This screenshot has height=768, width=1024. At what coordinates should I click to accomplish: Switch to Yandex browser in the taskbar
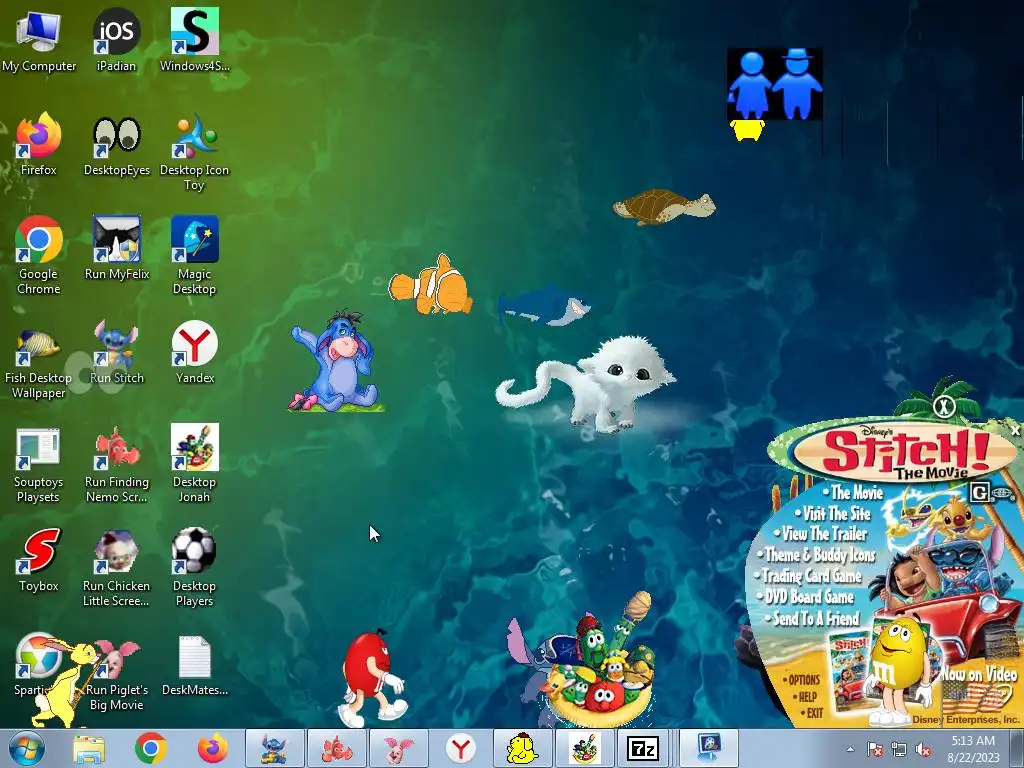click(460, 748)
